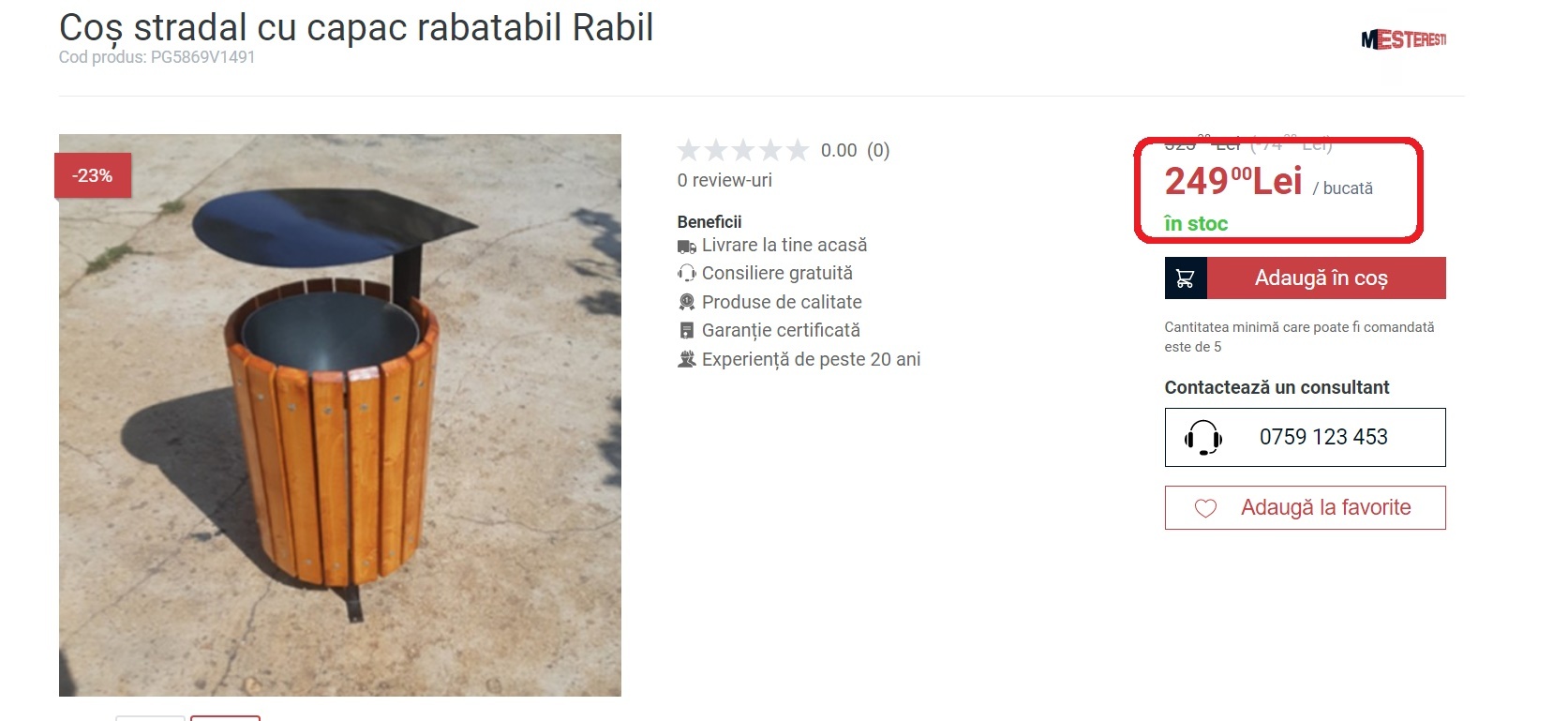1568x721 pixels.
Task: Click the free consultation headset icon
Action: pos(686,274)
